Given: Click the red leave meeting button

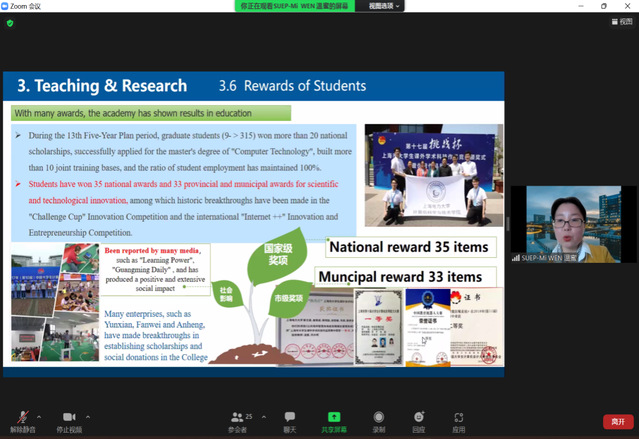Looking at the screenshot, I should 617,421.
